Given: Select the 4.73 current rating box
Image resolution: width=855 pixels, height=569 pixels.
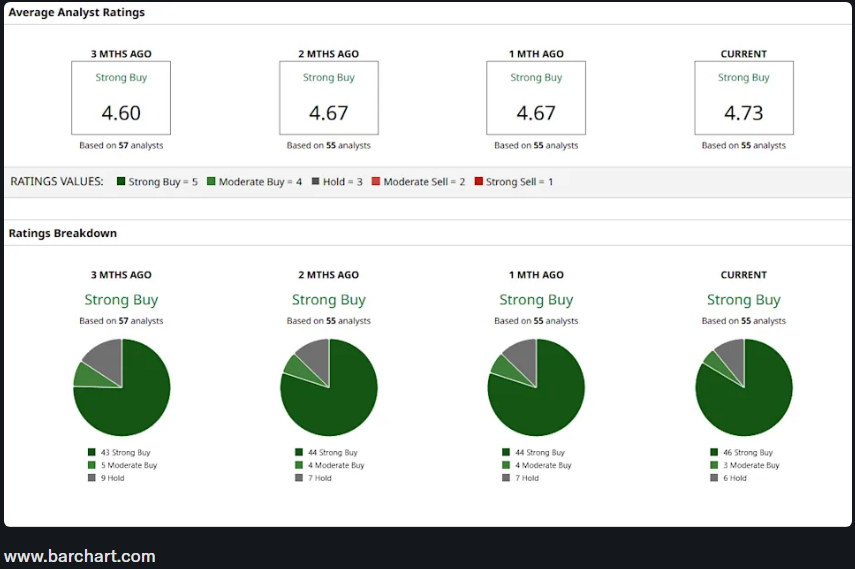Looking at the screenshot, I should tap(744, 98).
